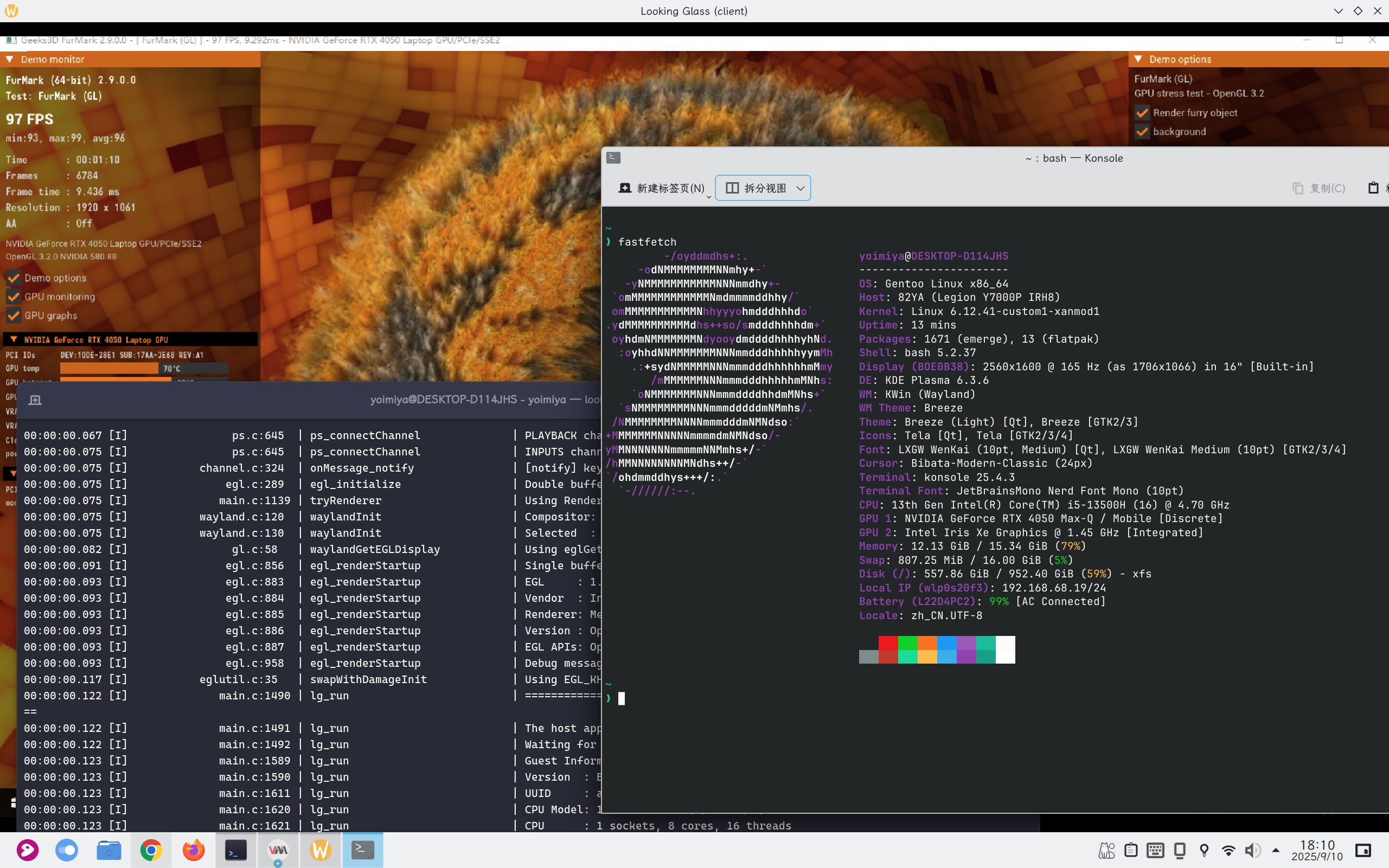Launch Google Chrome from the taskbar
1389x868 pixels.
pyautogui.click(x=151, y=850)
